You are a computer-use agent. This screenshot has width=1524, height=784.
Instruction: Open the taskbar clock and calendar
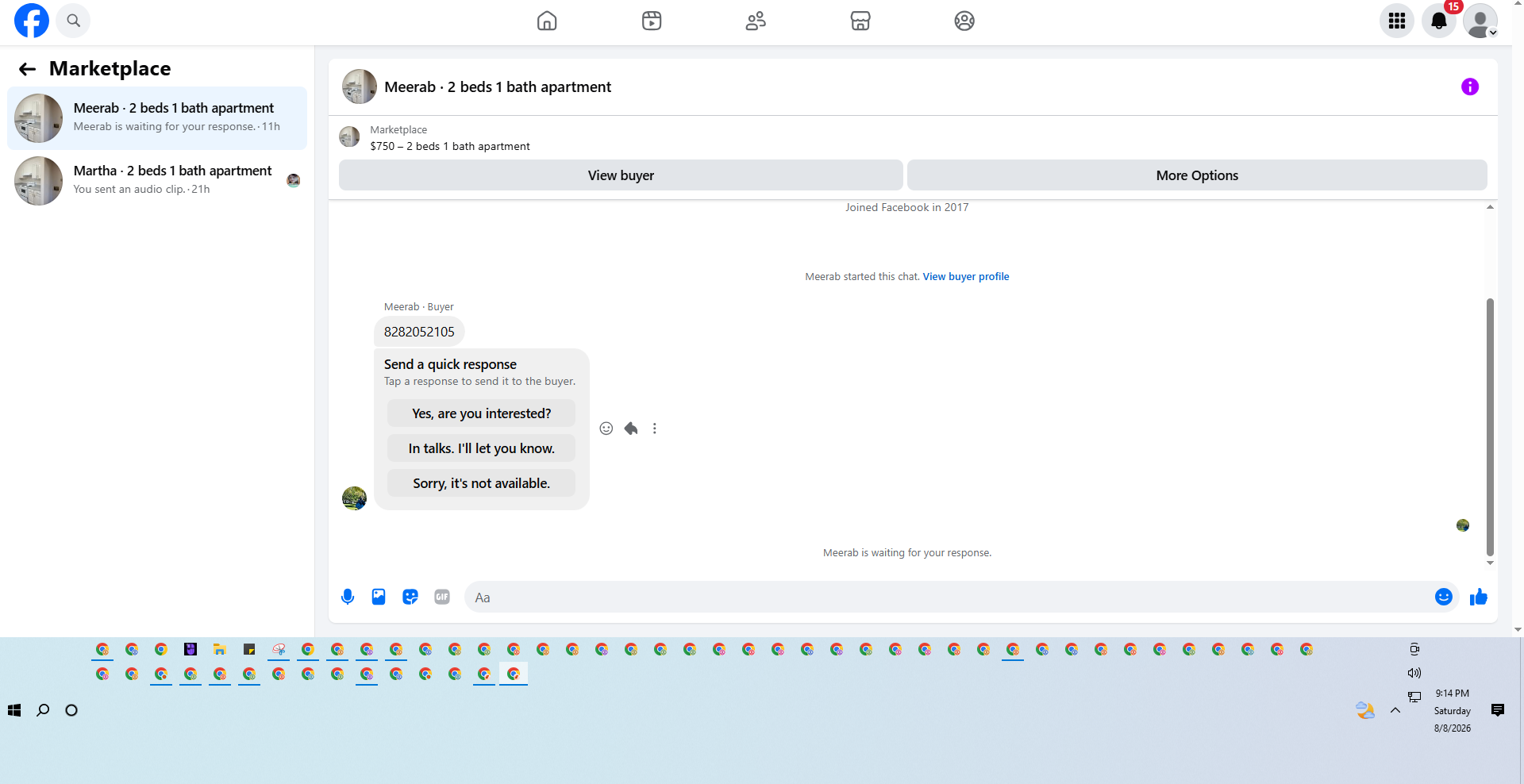point(1453,710)
